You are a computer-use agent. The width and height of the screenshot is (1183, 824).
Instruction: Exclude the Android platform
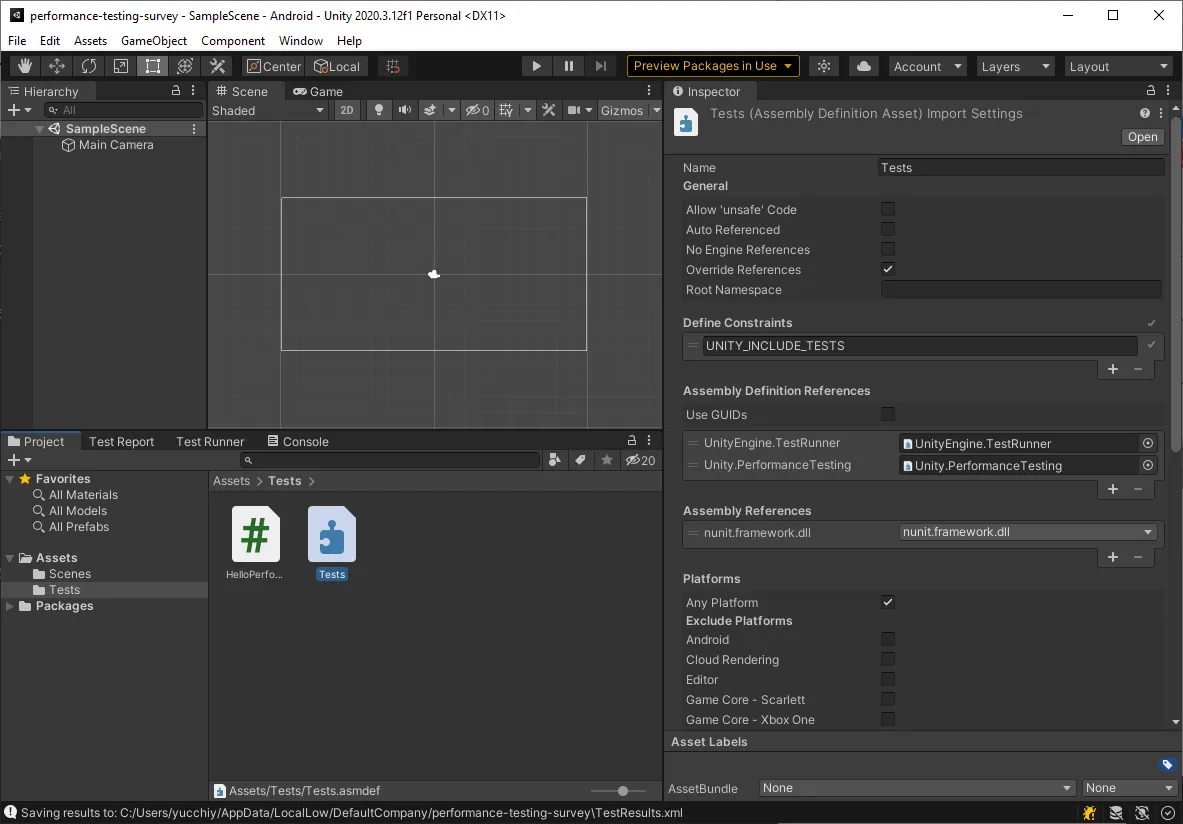[x=887, y=639]
